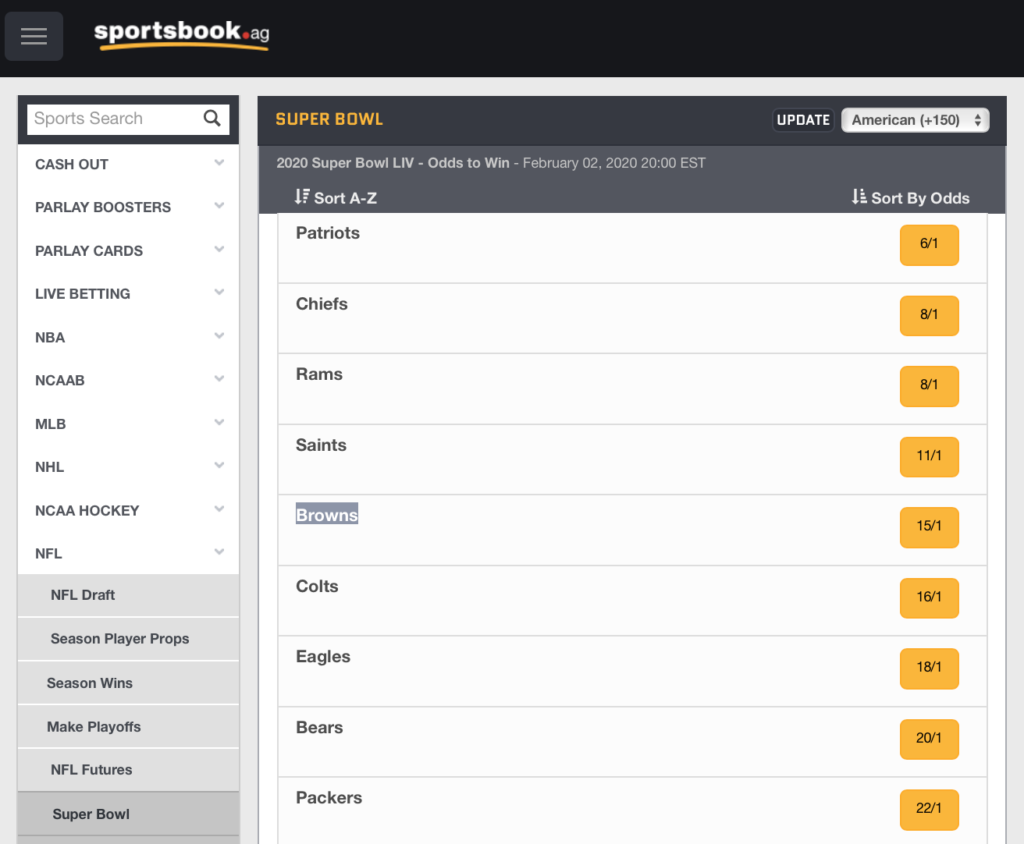
Task: Select Super Bowl in sidebar
Action: tap(128, 814)
